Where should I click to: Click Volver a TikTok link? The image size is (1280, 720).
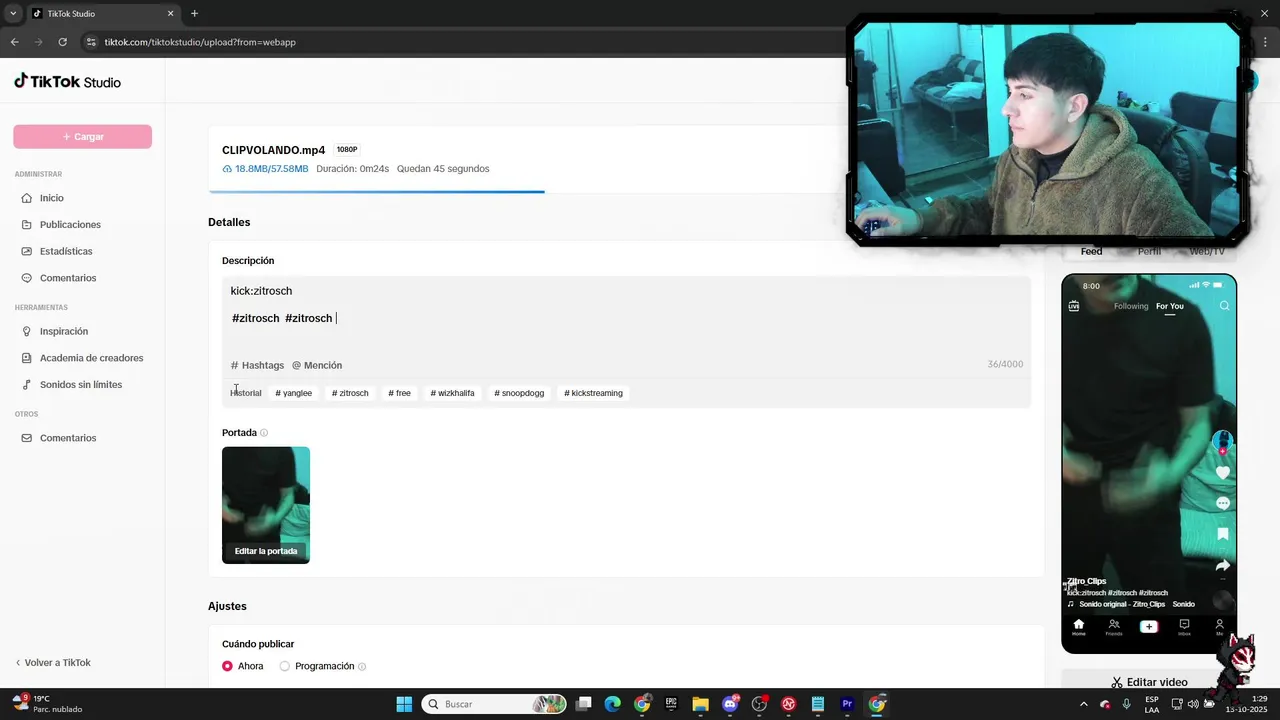(53, 663)
